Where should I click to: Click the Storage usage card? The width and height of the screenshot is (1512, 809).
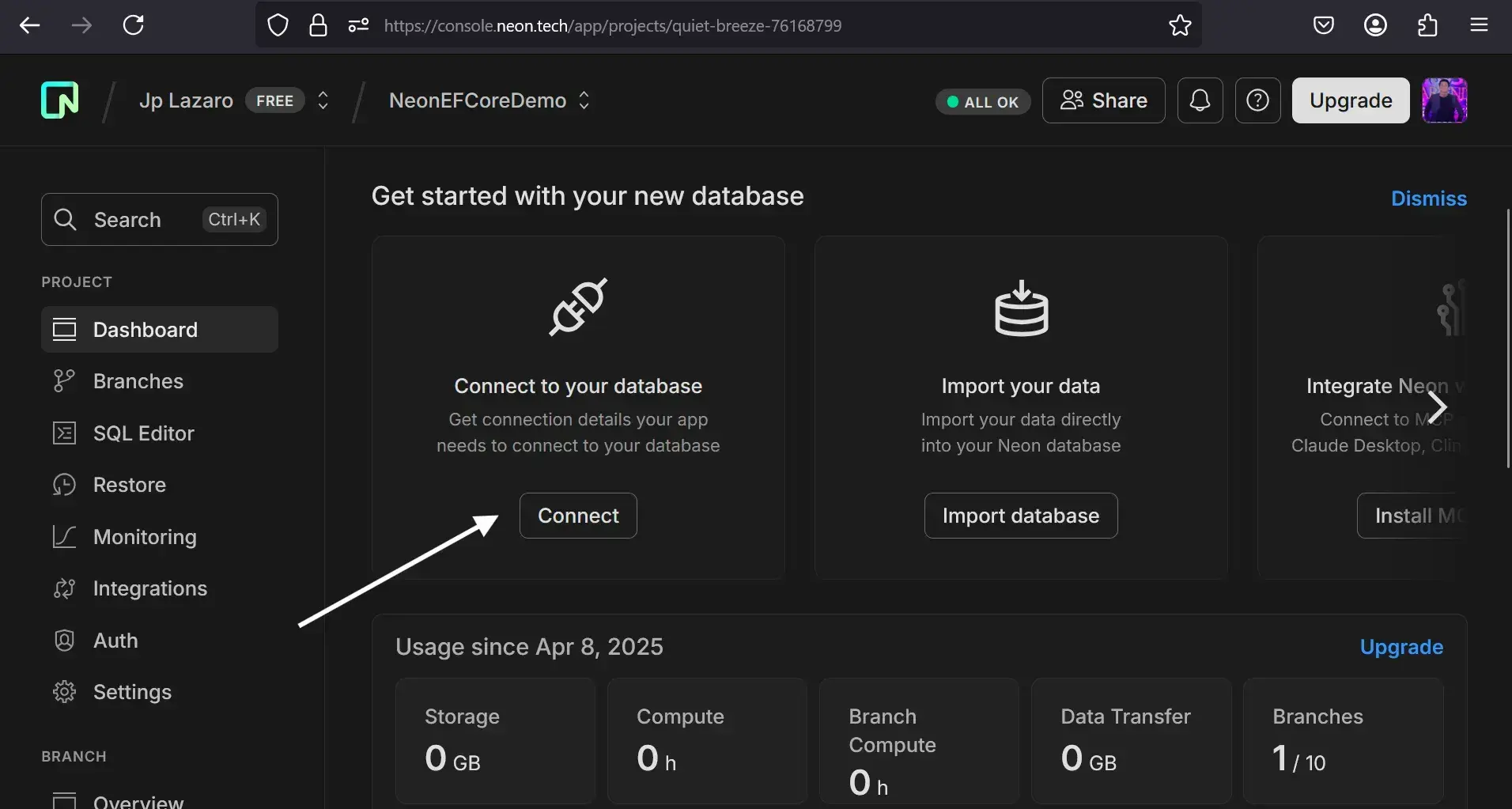(495, 741)
